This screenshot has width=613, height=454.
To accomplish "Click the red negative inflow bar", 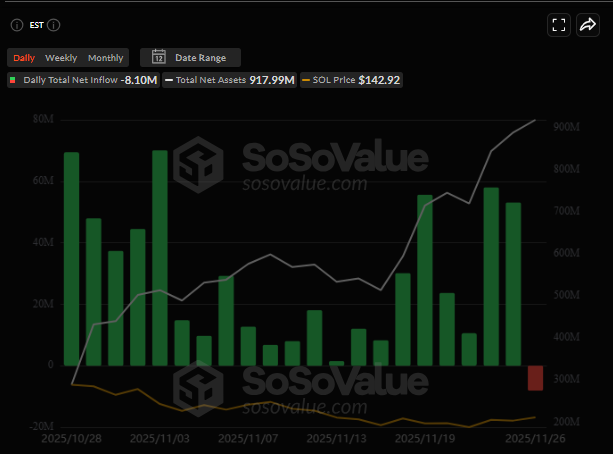I will 535,378.
